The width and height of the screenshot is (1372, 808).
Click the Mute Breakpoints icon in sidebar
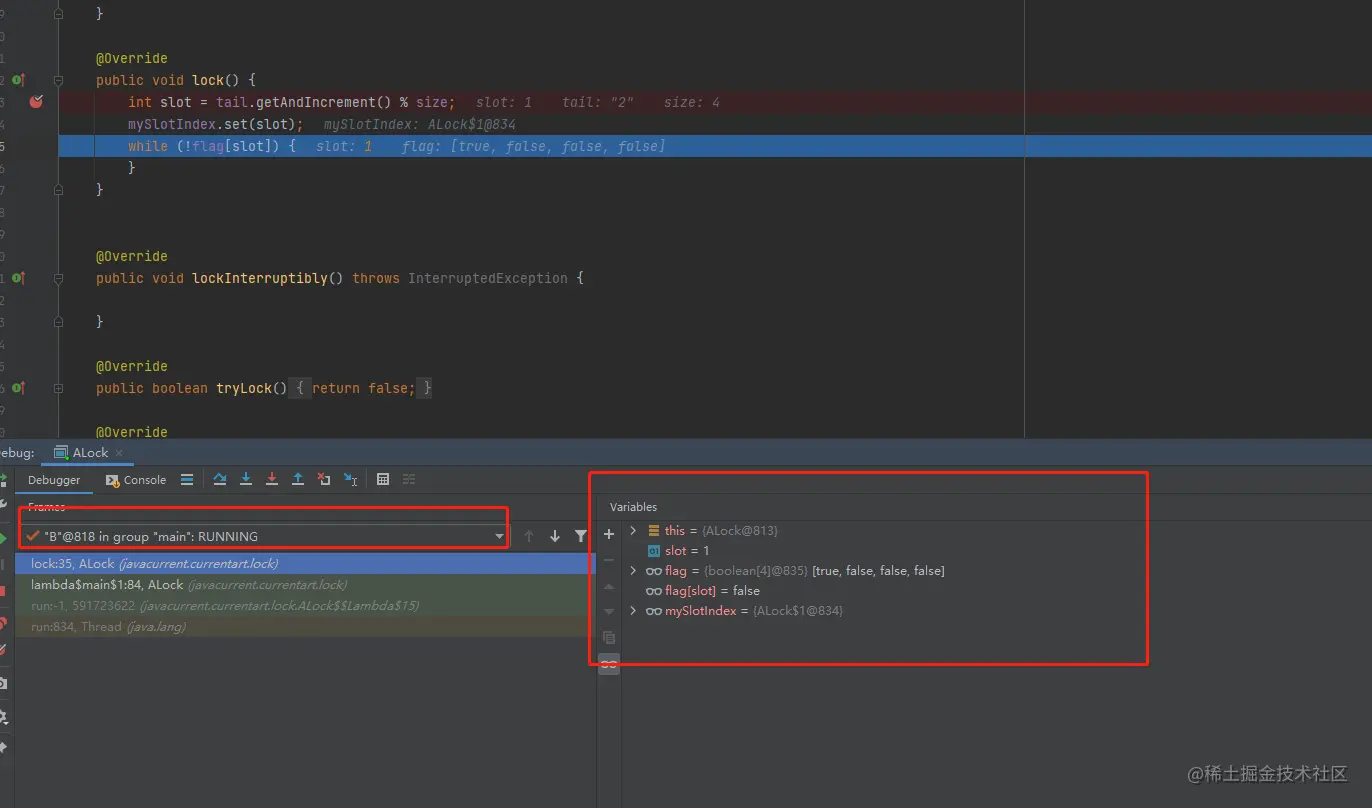(x=3, y=649)
